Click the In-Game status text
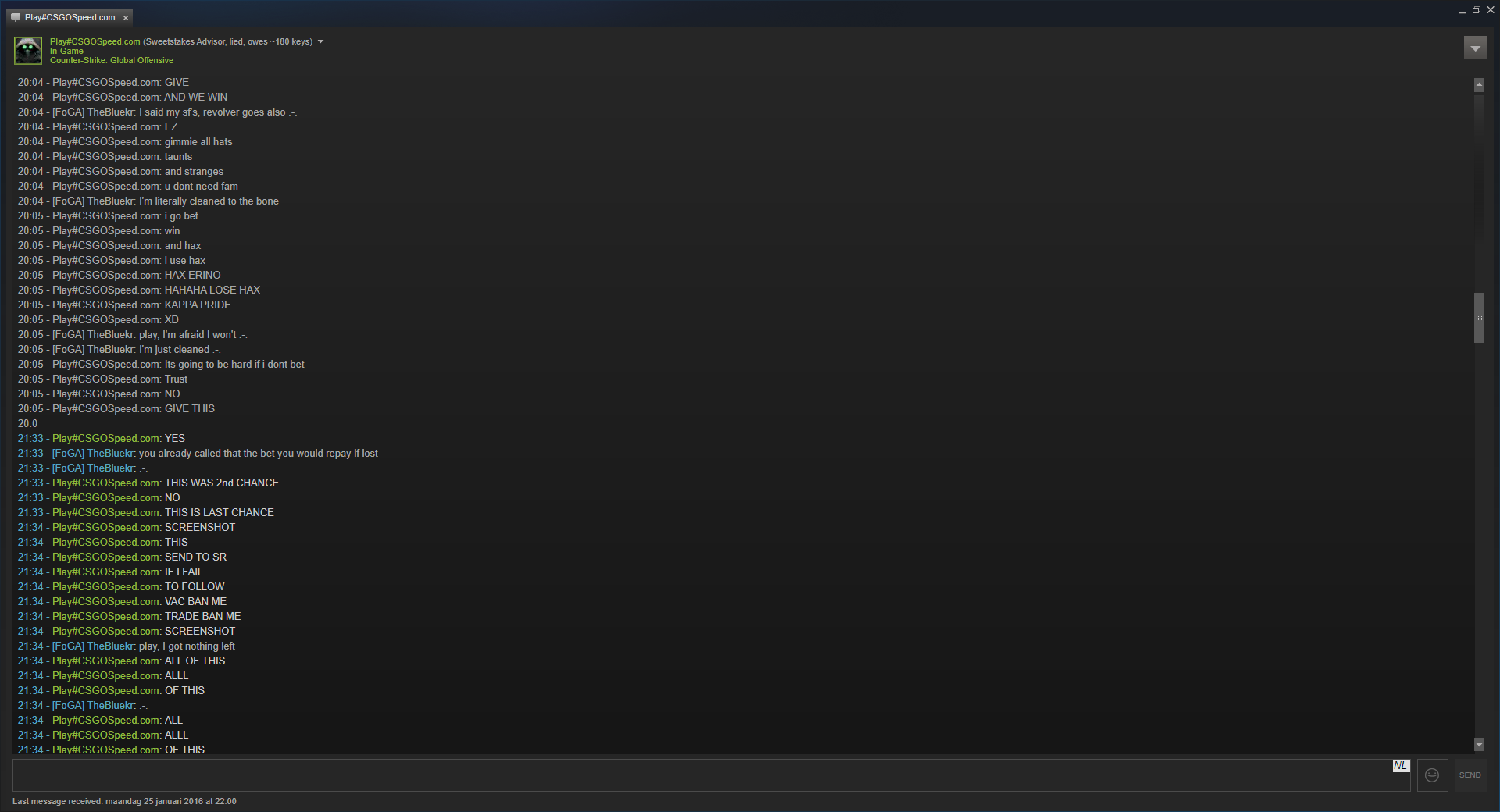 66,51
